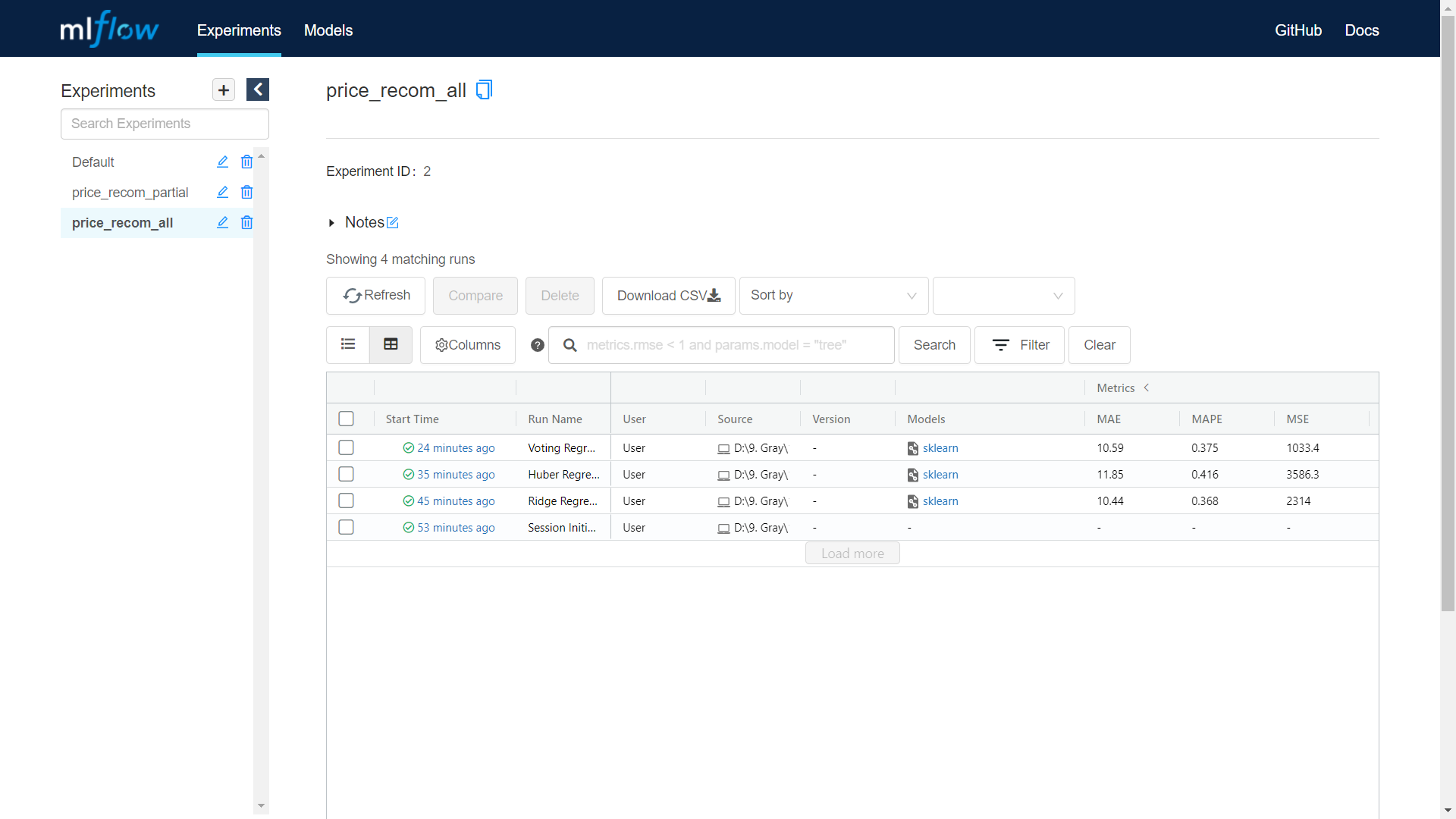Screen dimensions: 1456x819
Task: Check the Ridge Regression run row
Action: click(347, 501)
